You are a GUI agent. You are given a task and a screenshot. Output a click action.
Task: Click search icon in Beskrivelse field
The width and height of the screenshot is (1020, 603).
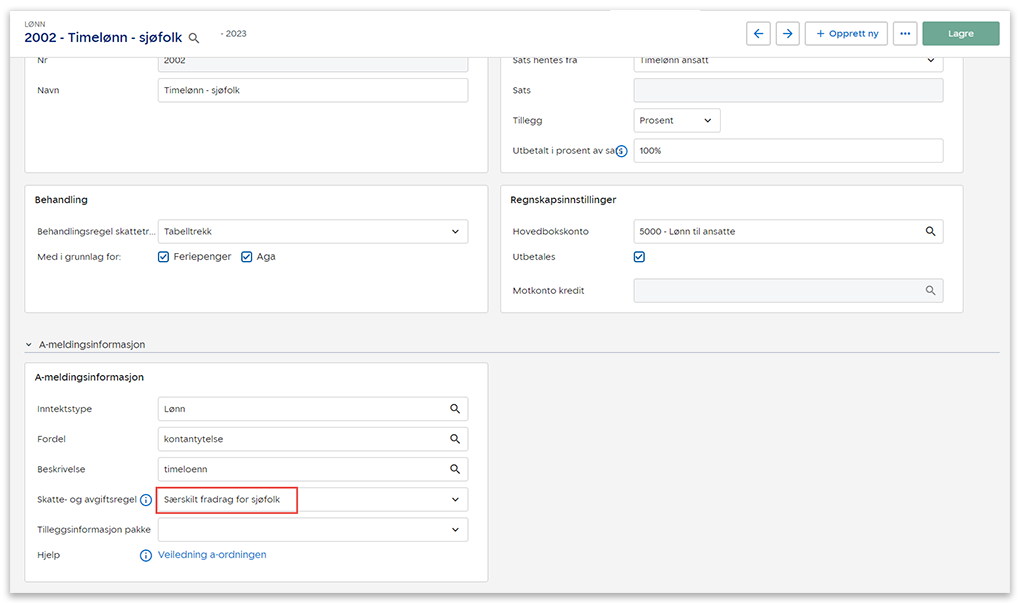[x=455, y=469]
